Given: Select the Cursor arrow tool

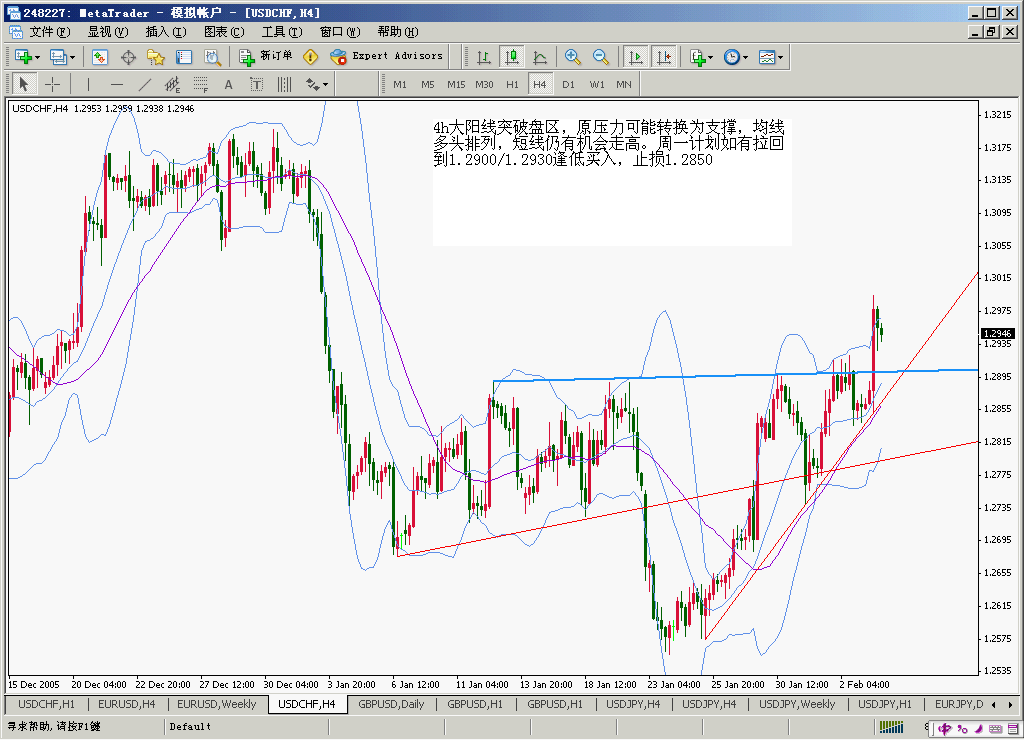Looking at the screenshot, I should click(x=24, y=84).
